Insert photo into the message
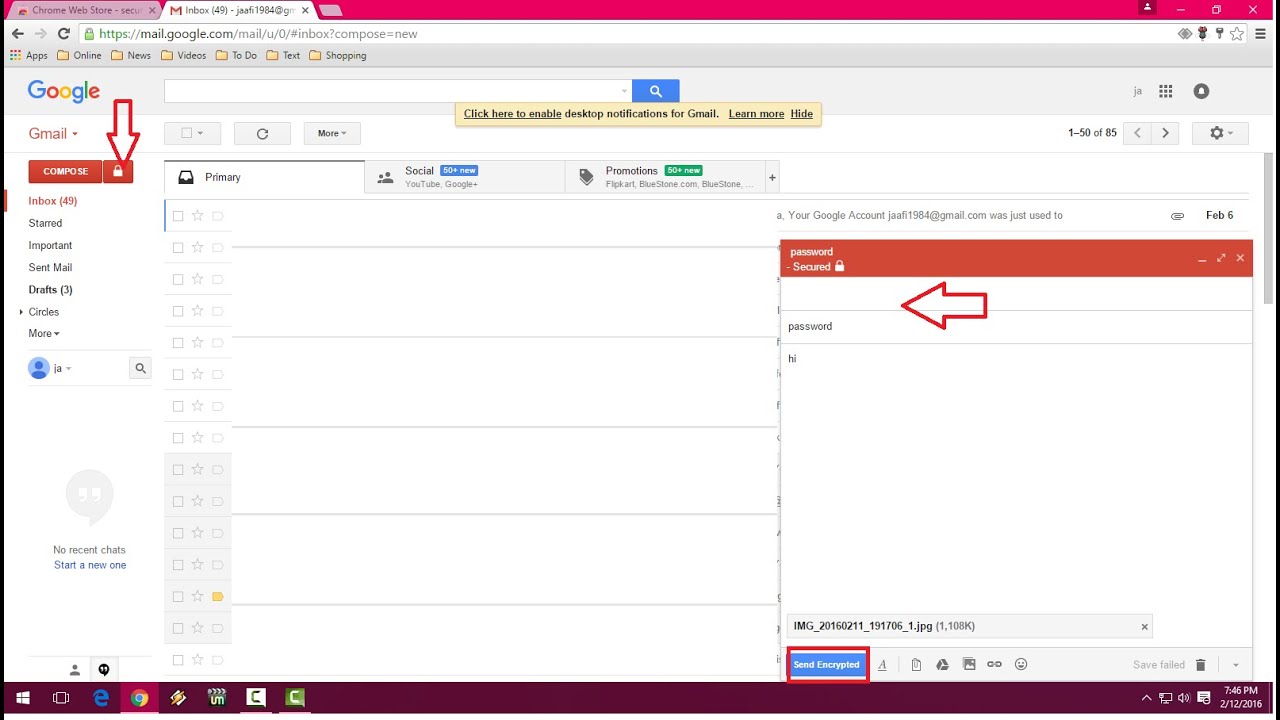The width and height of the screenshot is (1280, 720). click(x=969, y=665)
